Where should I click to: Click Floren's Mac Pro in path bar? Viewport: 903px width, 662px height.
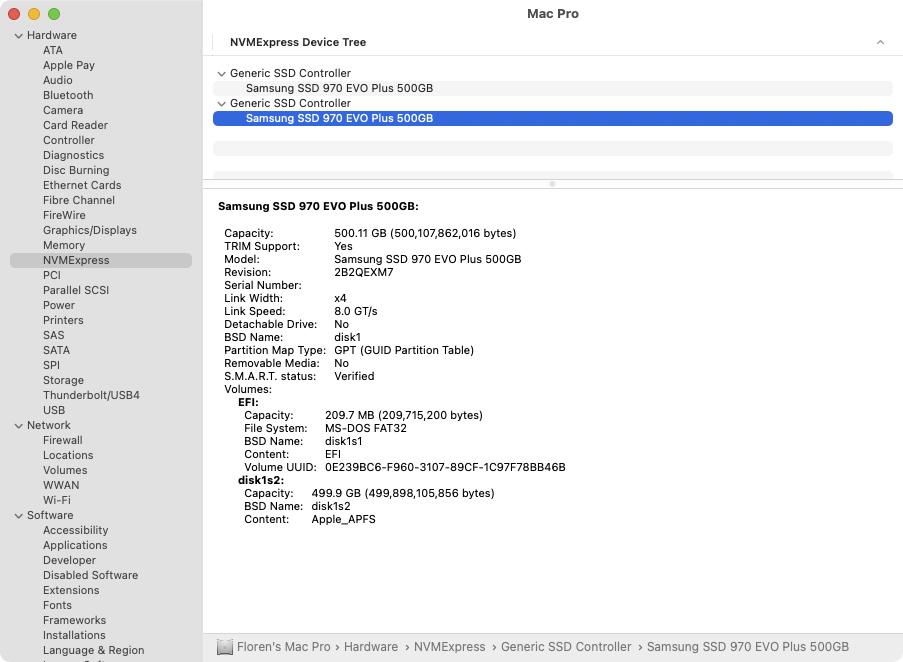click(284, 646)
